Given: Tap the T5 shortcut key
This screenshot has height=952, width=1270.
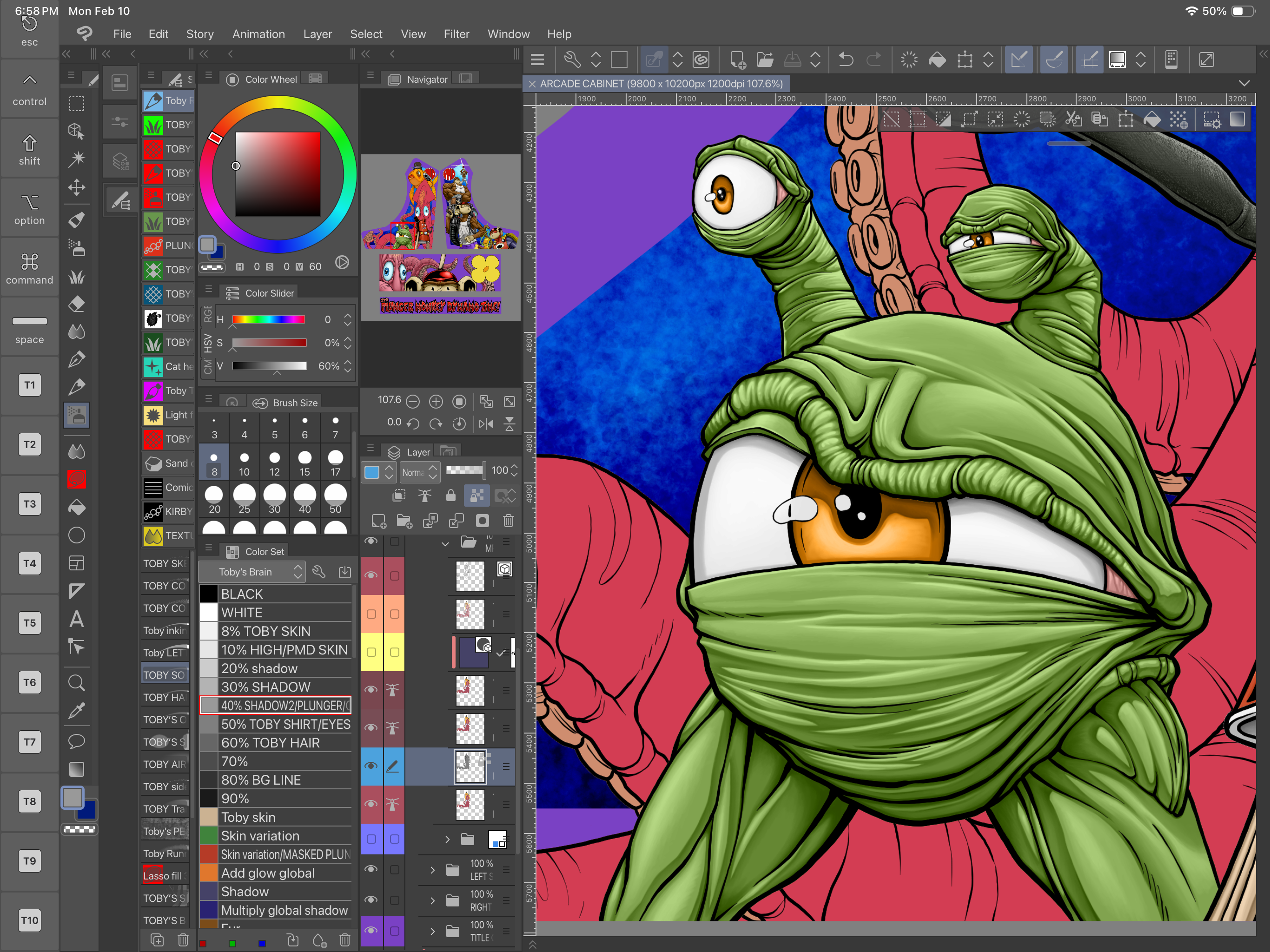Looking at the screenshot, I should [29, 623].
